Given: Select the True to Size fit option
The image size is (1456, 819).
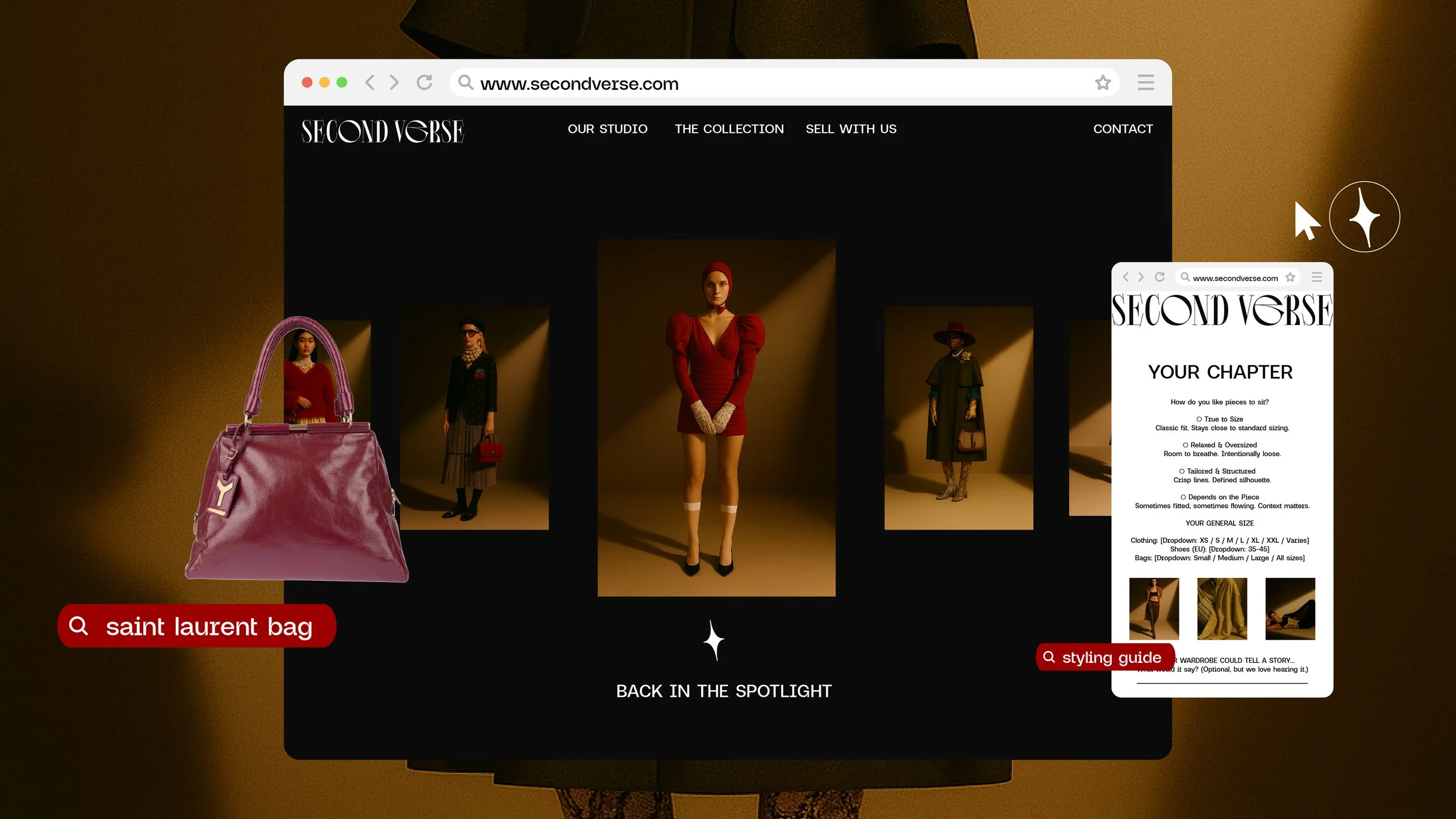Looking at the screenshot, I should point(1198,419).
